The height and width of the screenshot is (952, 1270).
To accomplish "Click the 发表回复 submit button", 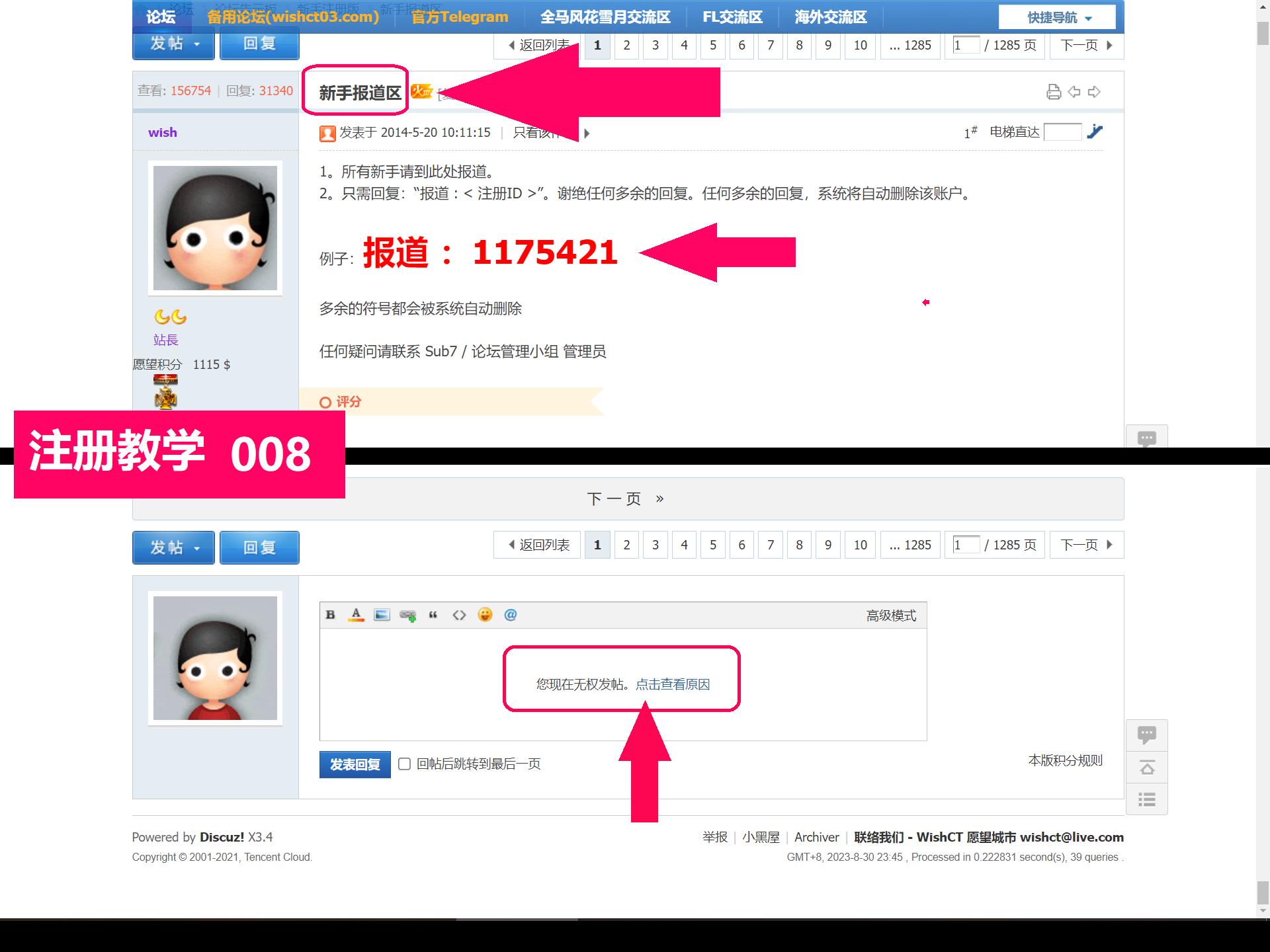I will click(x=355, y=765).
